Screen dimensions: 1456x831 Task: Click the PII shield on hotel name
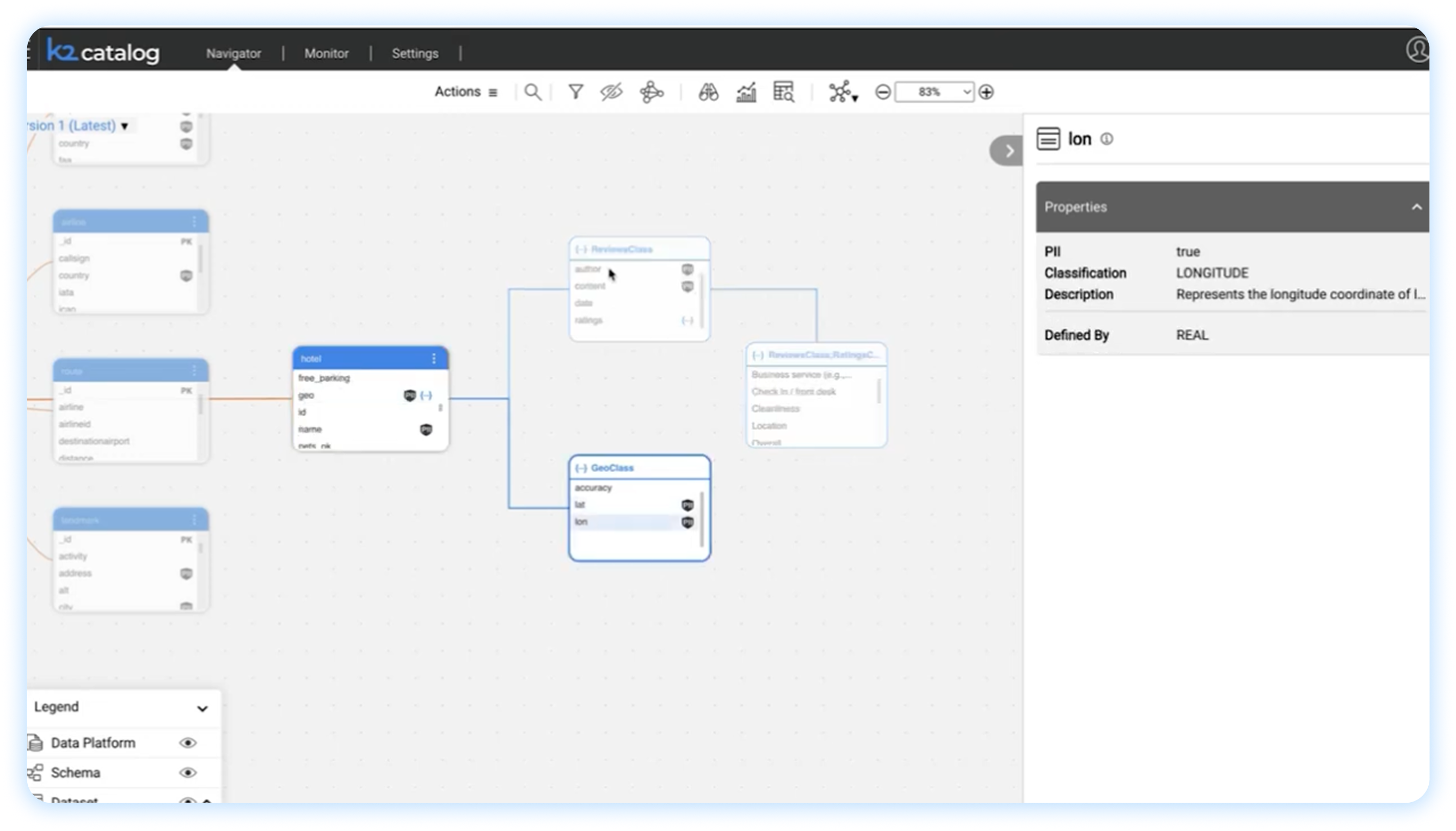[426, 430]
